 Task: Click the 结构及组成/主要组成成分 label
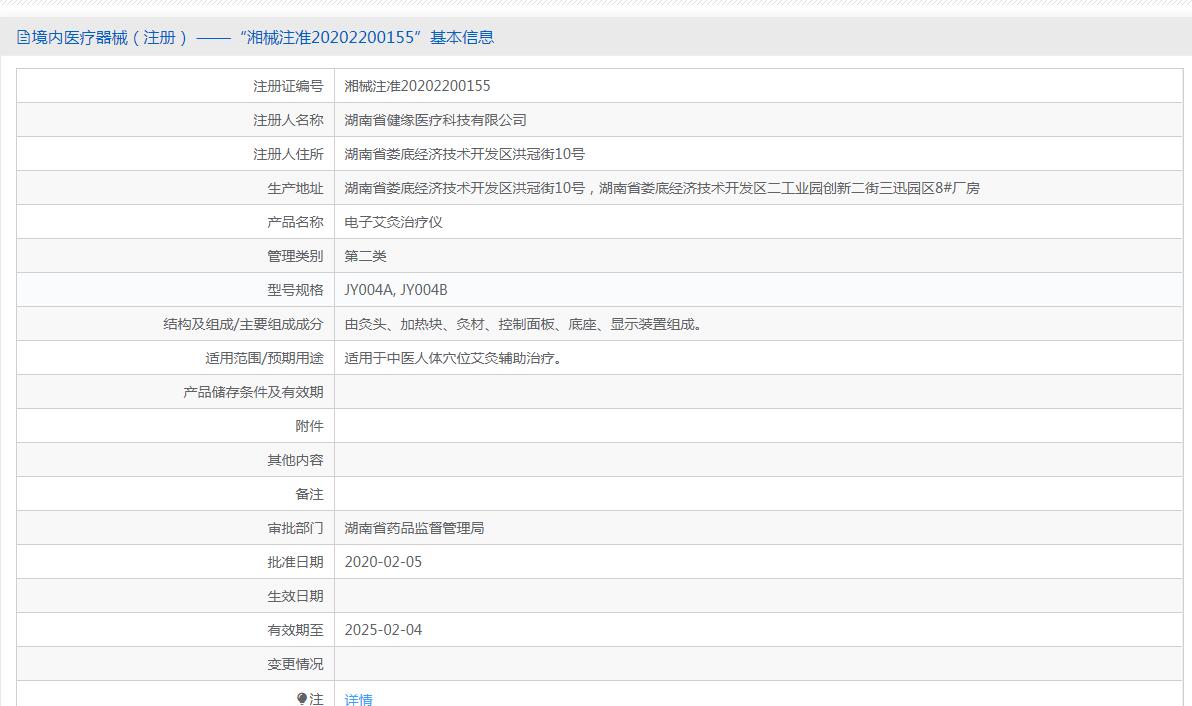tap(243, 324)
